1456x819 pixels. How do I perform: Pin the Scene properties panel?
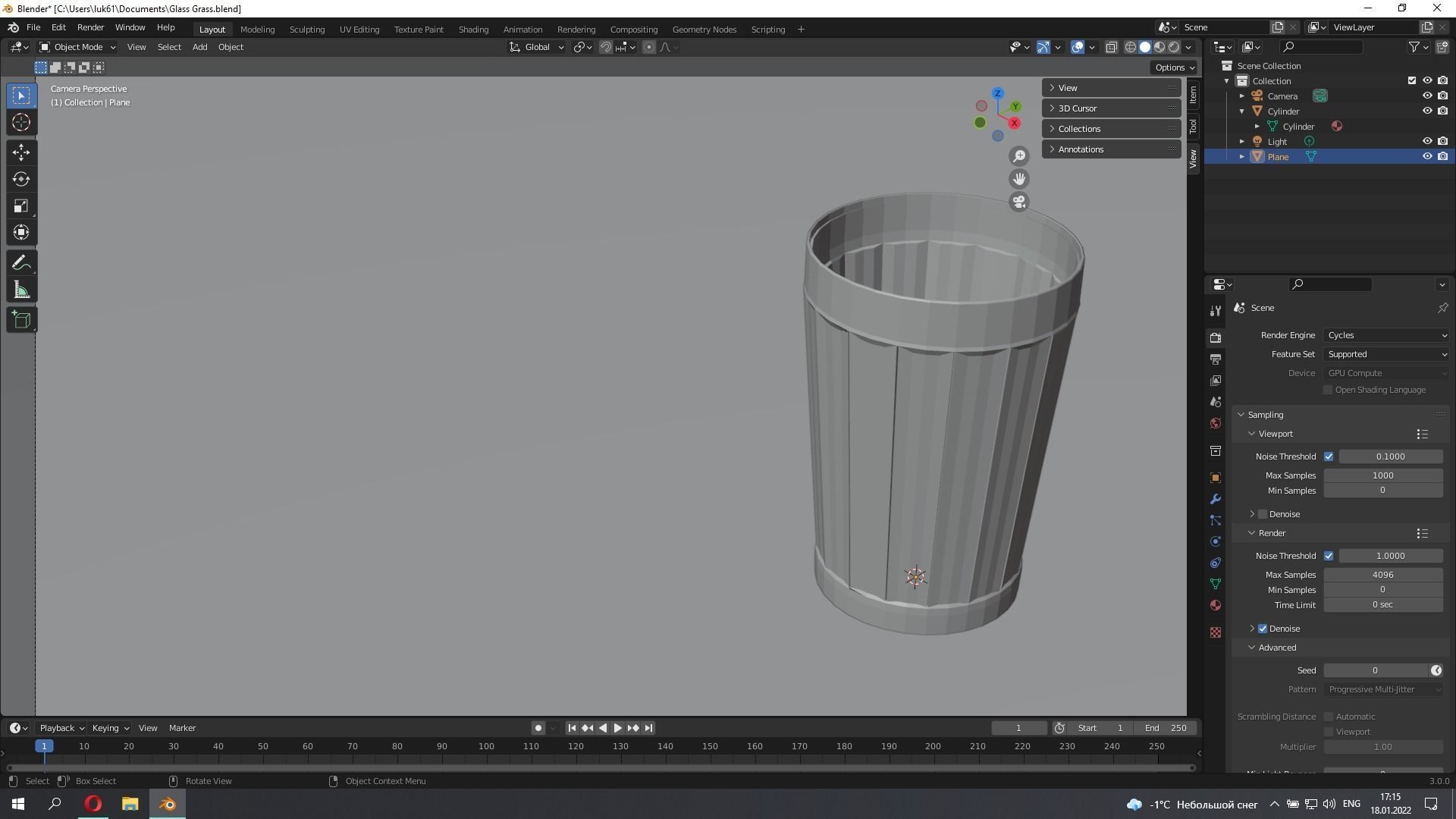[x=1442, y=308]
